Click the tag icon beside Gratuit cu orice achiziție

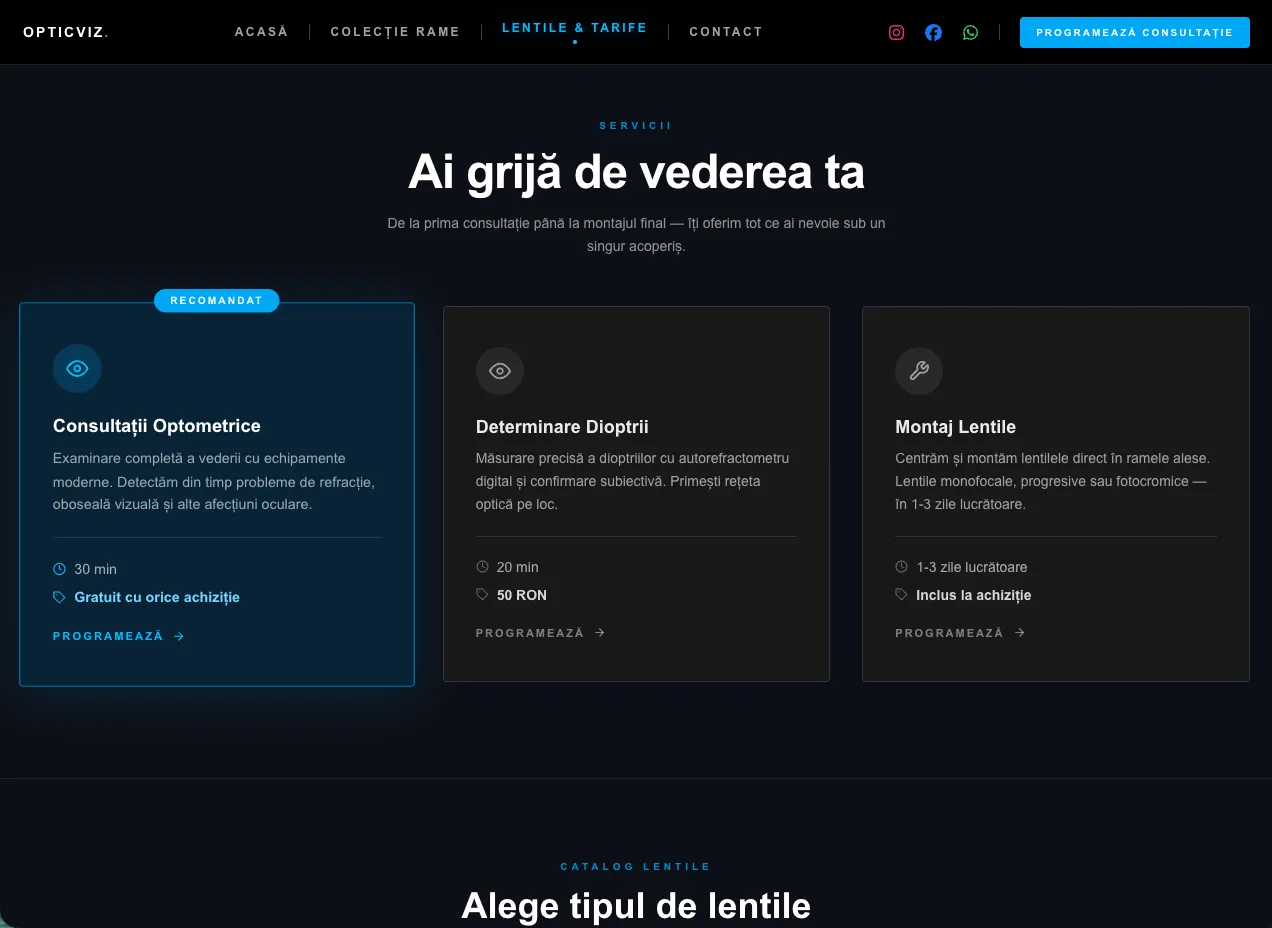[59, 597]
